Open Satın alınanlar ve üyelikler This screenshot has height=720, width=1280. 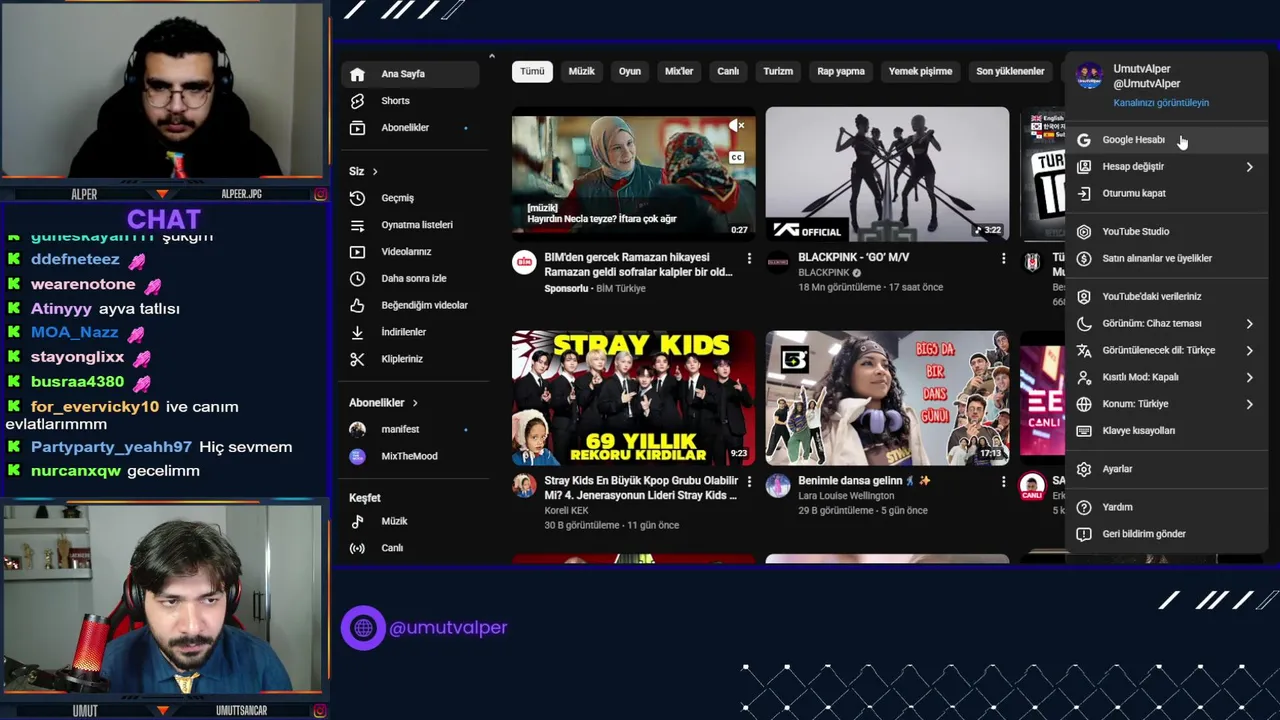pyautogui.click(x=1166, y=259)
